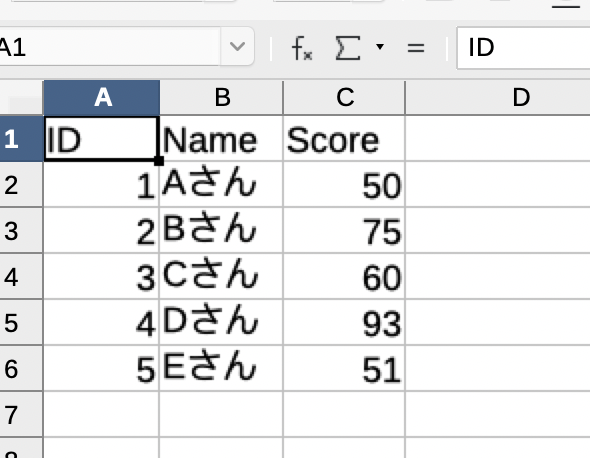Select the Name header cell
Viewport: 590px width, 458px height.
pos(222,139)
